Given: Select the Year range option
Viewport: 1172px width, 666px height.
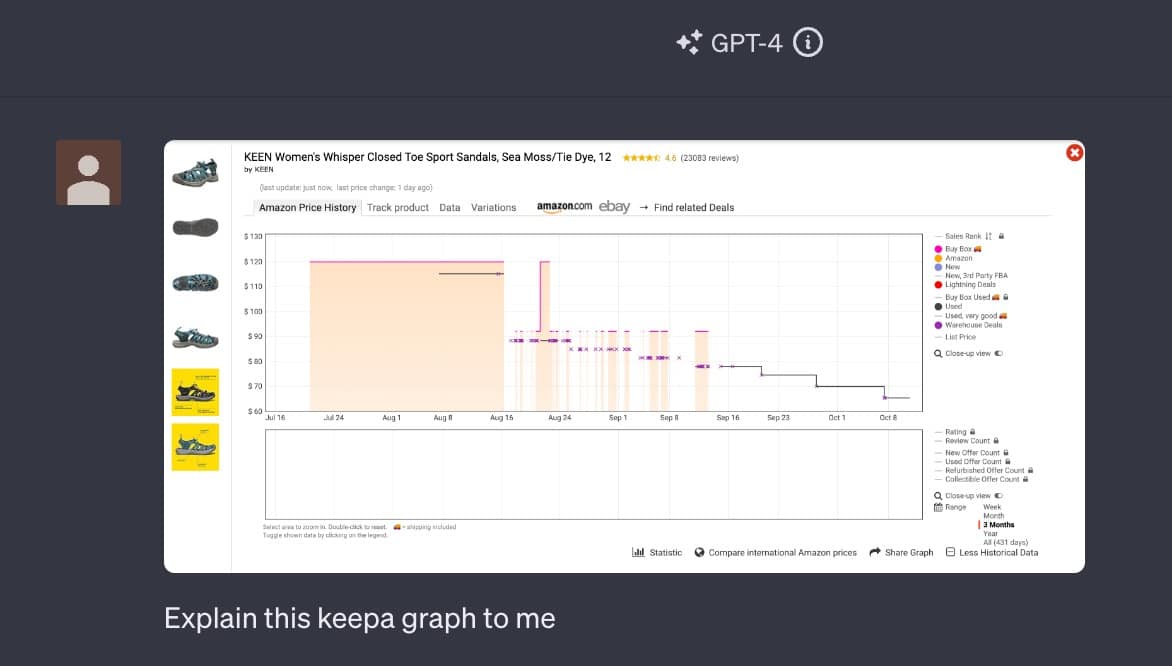Looking at the screenshot, I should click(992, 533).
